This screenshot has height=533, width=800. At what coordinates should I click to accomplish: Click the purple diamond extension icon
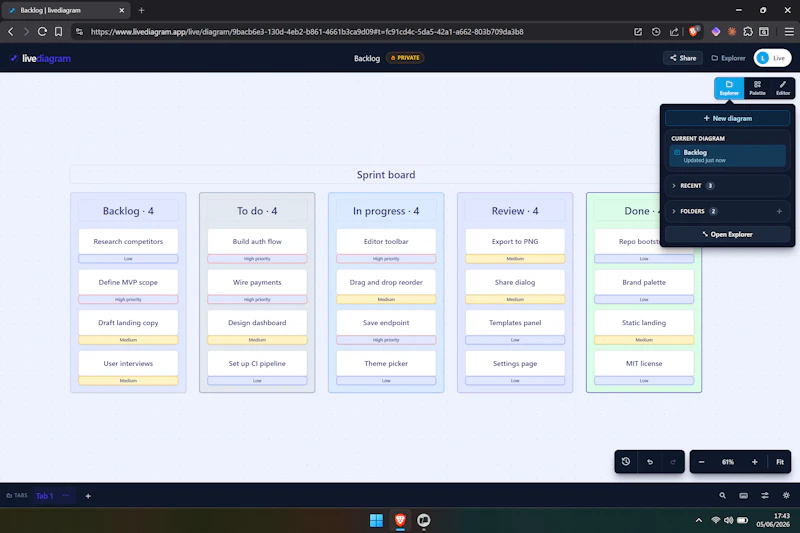[x=716, y=32]
